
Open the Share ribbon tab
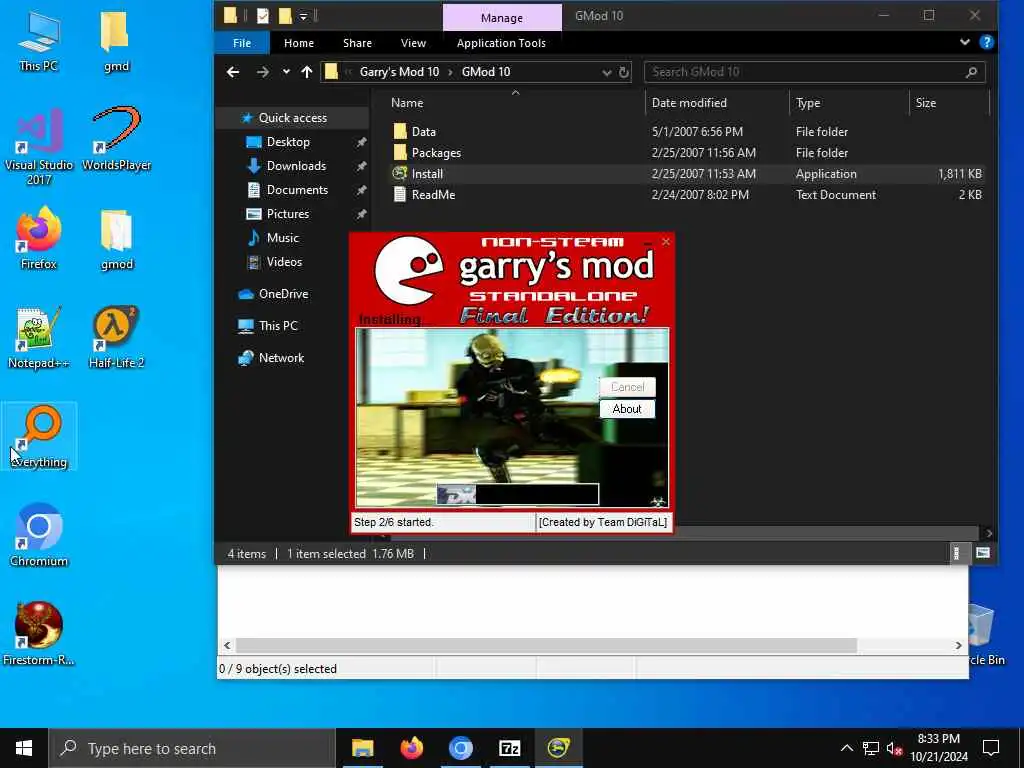[x=357, y=43]
